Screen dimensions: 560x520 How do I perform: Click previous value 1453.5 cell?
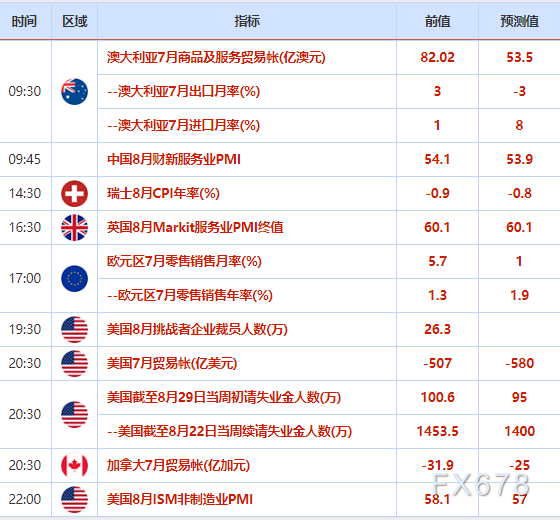click(438, 431)
